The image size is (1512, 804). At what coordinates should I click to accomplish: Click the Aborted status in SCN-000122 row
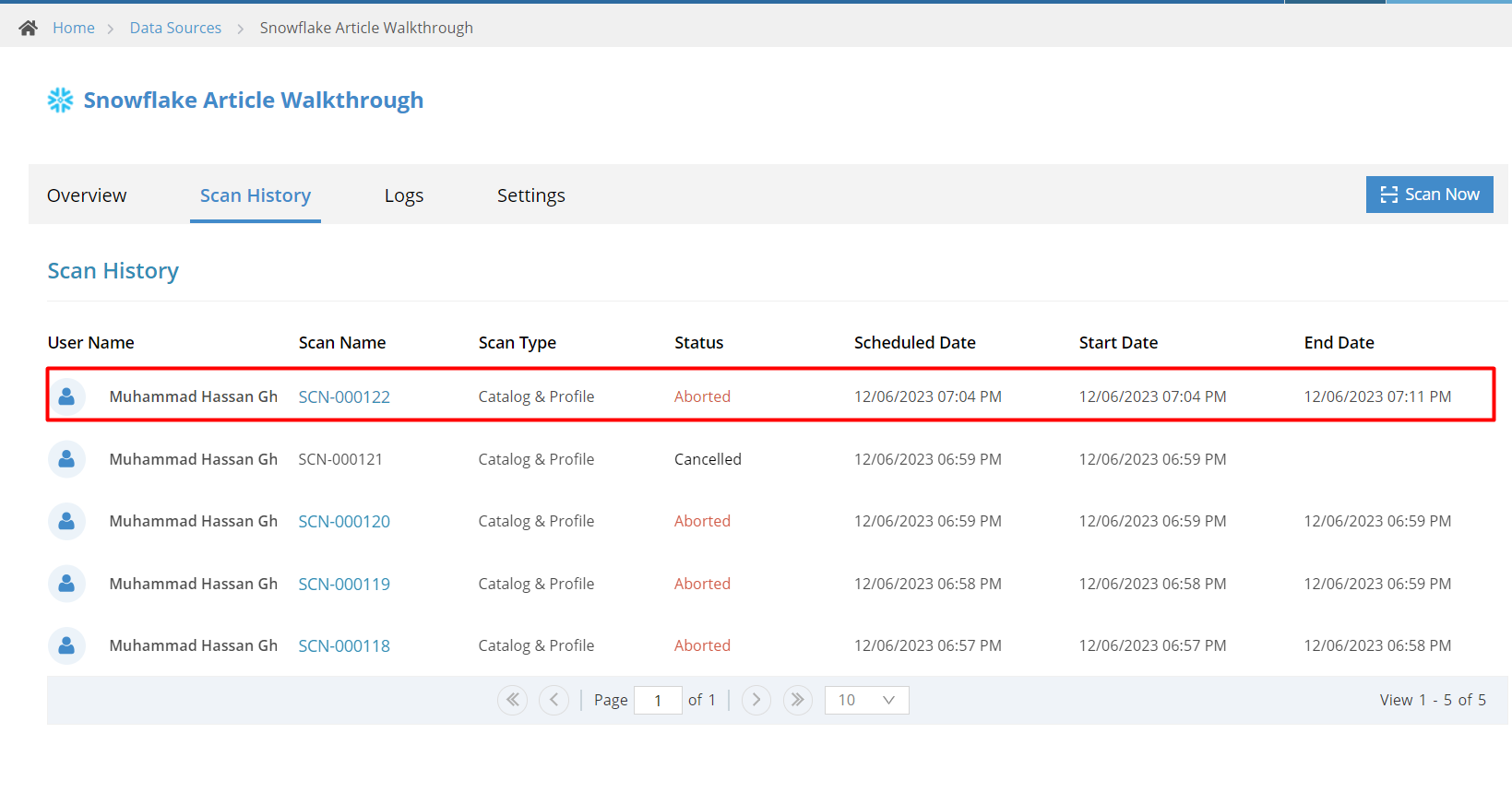pos(702,396)
